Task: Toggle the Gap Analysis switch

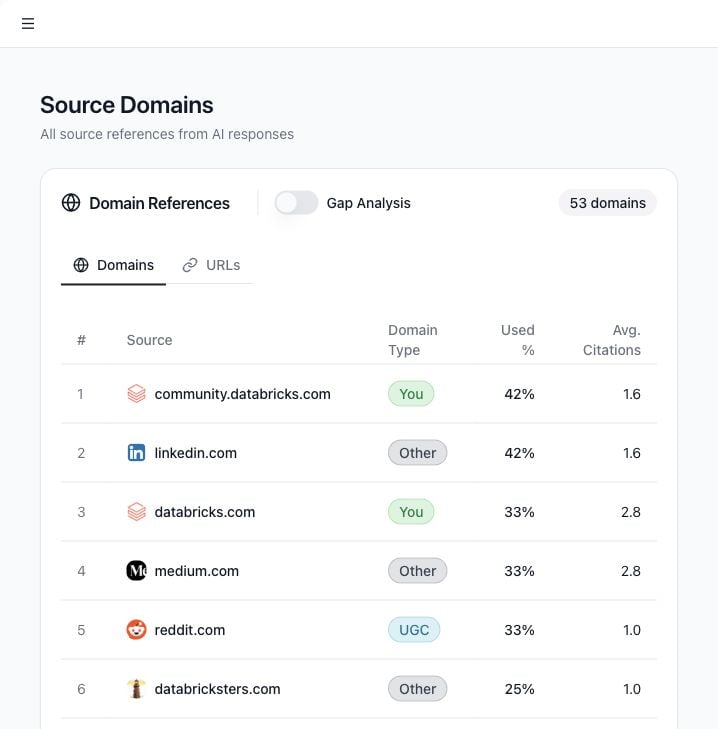Action: click(x=296, y=203)
